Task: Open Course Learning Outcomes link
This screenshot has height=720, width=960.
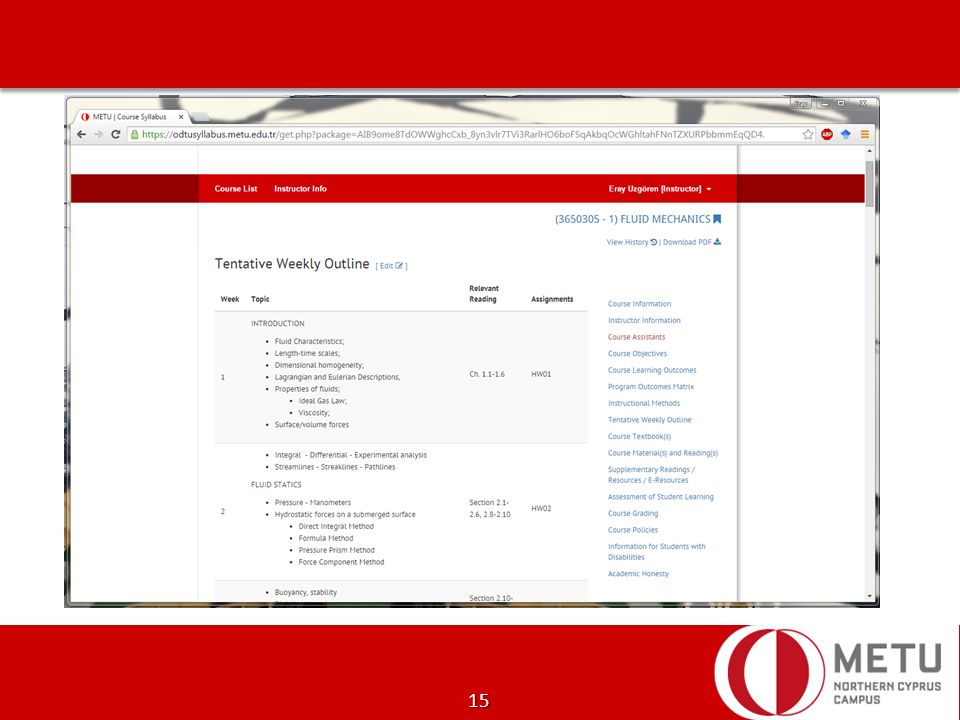Action: point(652,370)
